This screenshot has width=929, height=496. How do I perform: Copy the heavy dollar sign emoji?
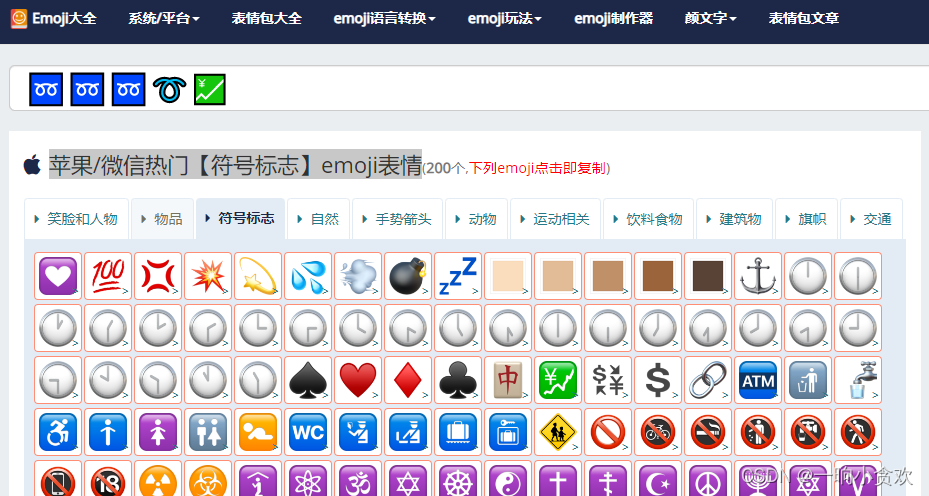(658, 380)
